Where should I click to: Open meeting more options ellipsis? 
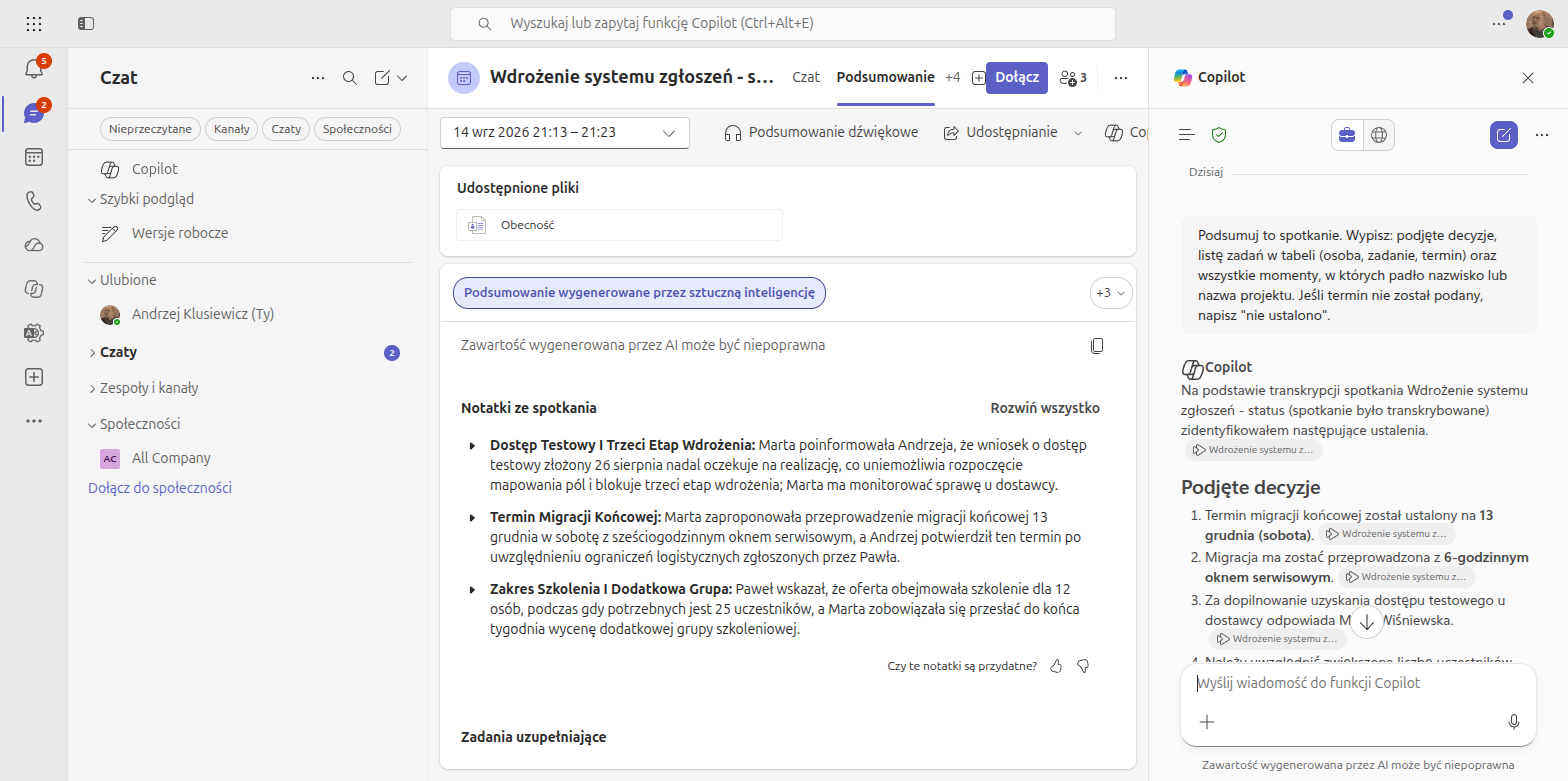pos(1121,78)
